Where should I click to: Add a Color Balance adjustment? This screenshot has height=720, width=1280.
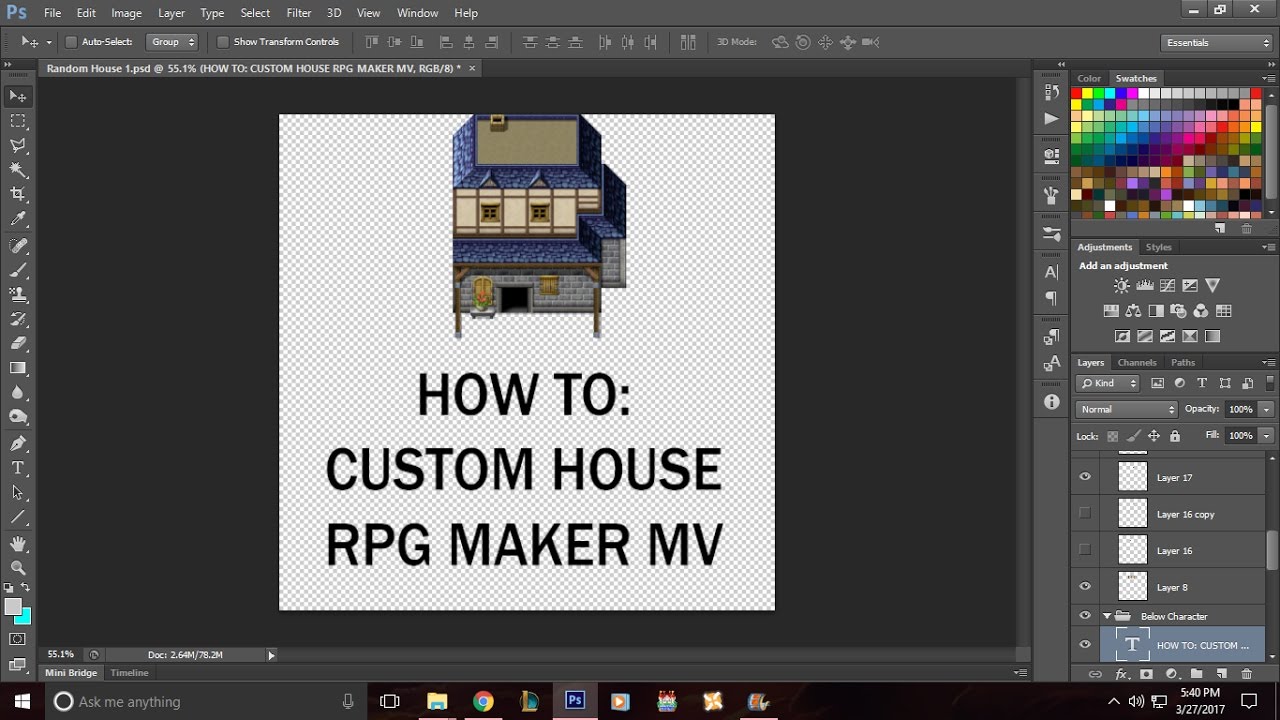click(1133, 311)
